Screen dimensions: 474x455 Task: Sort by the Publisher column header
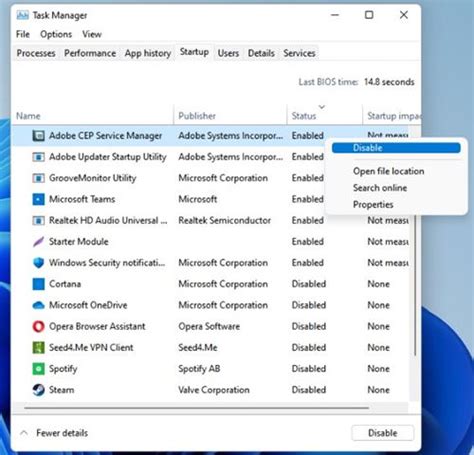[x=197, y=116]
